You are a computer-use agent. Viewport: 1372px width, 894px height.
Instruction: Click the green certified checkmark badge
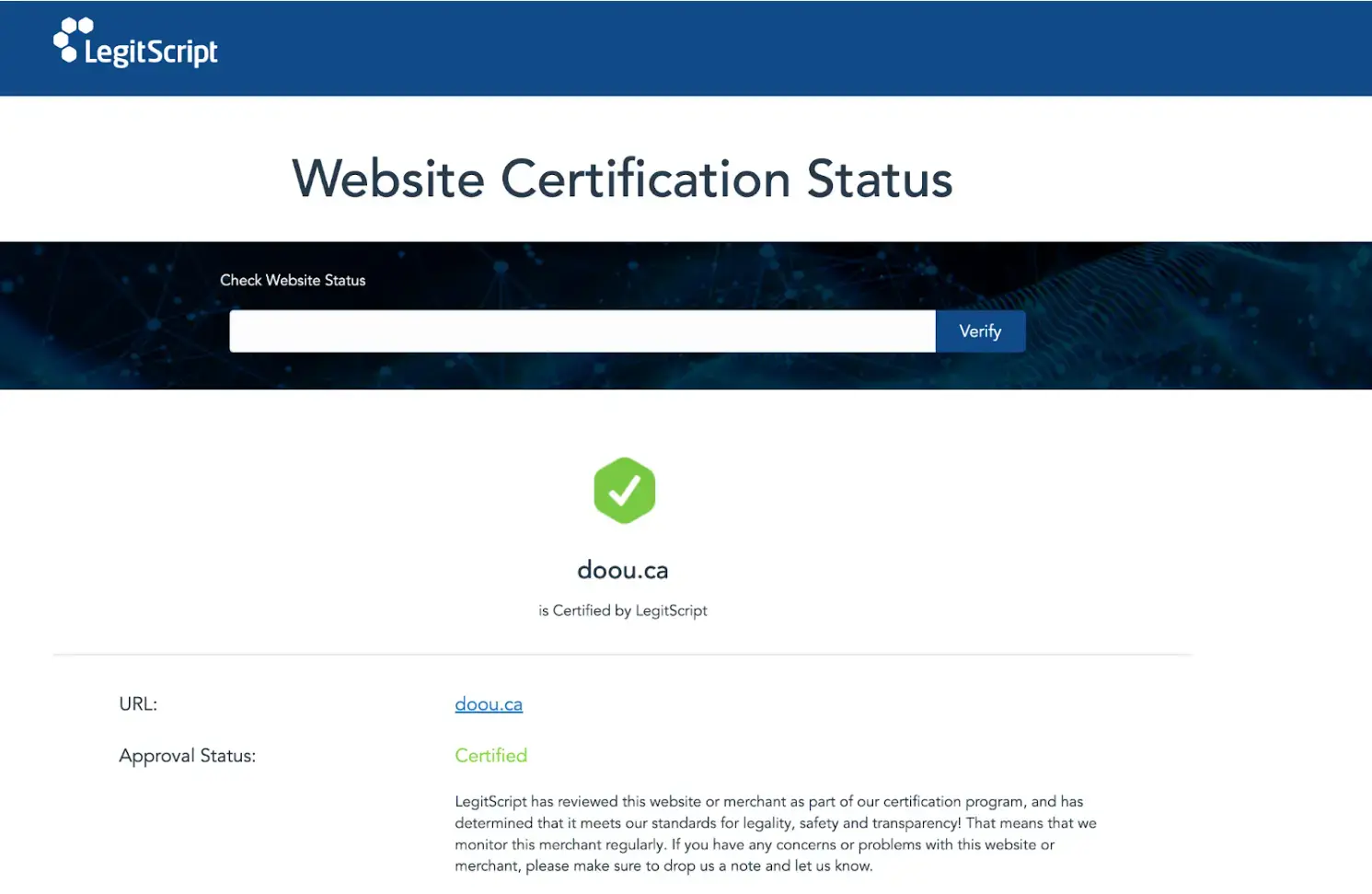(624, 491)
